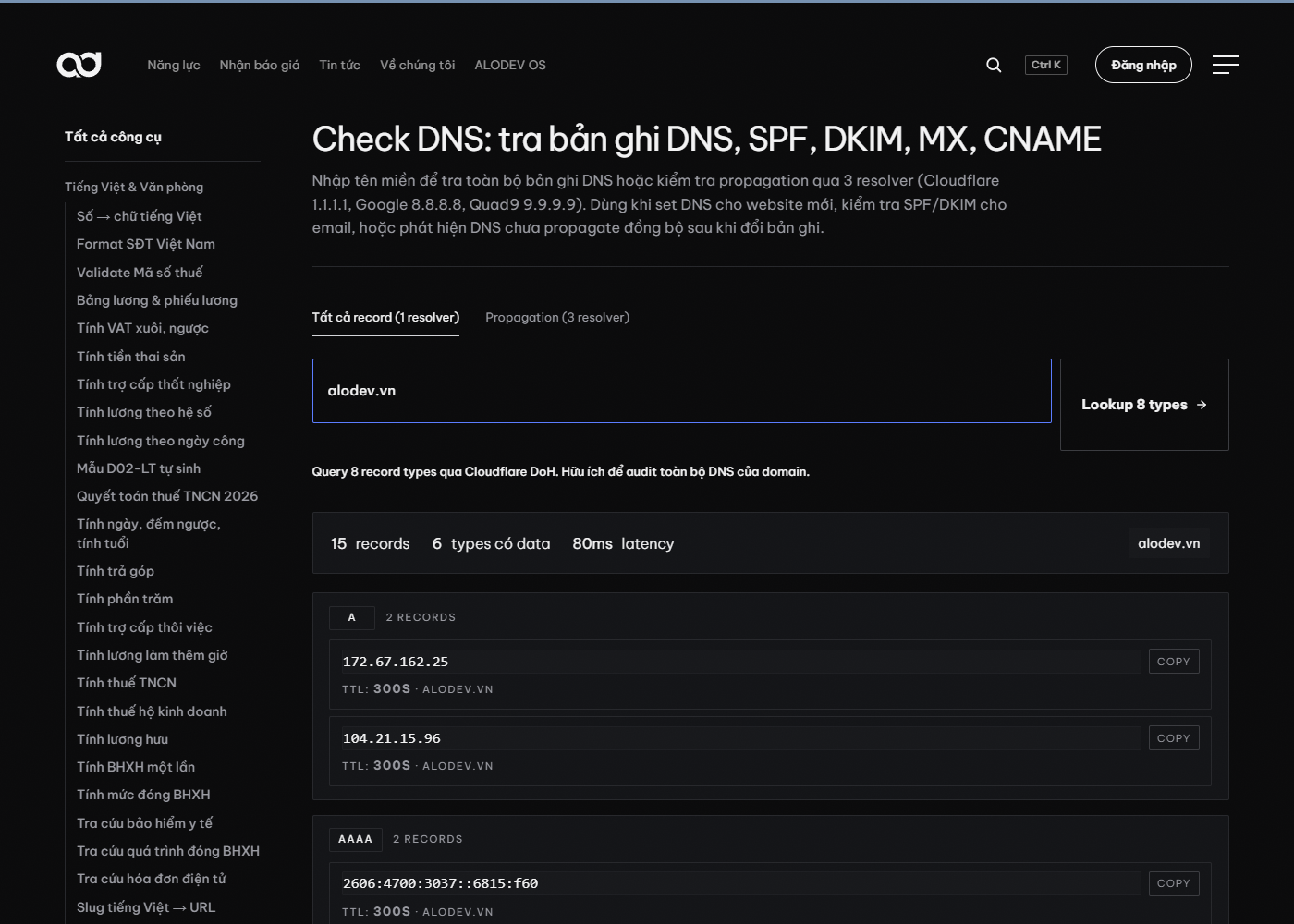1294x924 pixels.
Task: Open Mẫu D02-LT tự sinh tool
Action: coord(139,468)
